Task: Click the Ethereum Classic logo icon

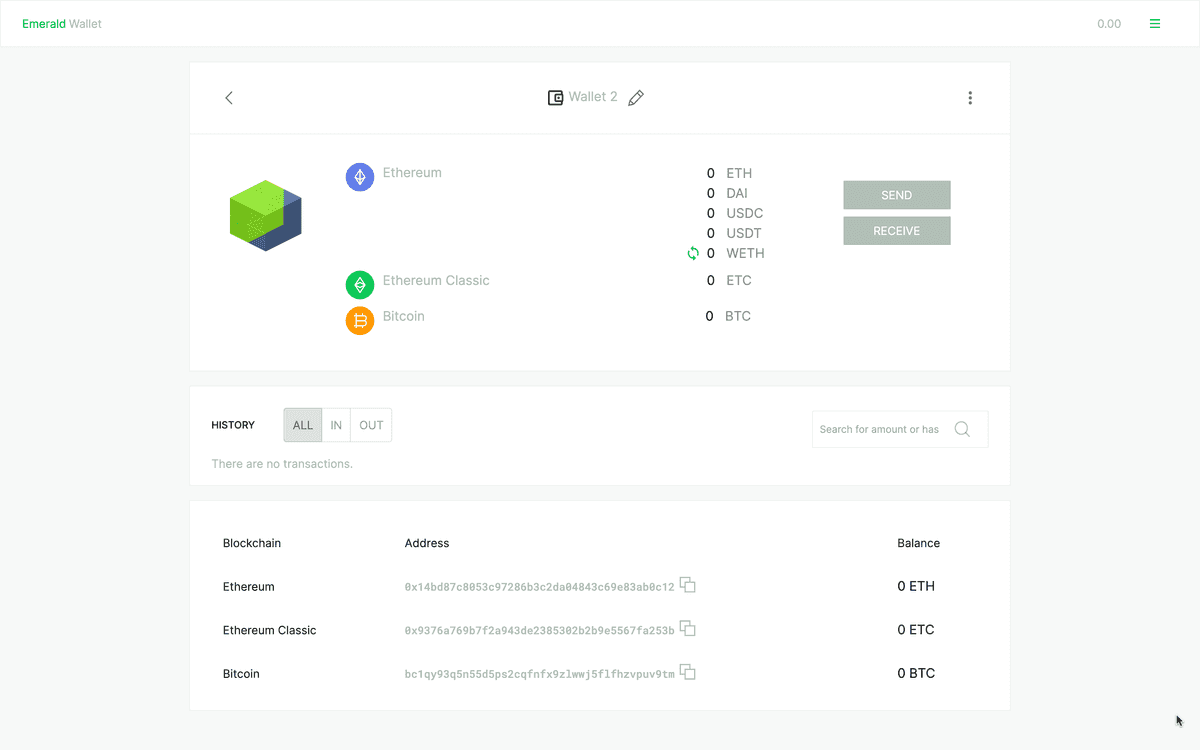Action: [360, 285]
